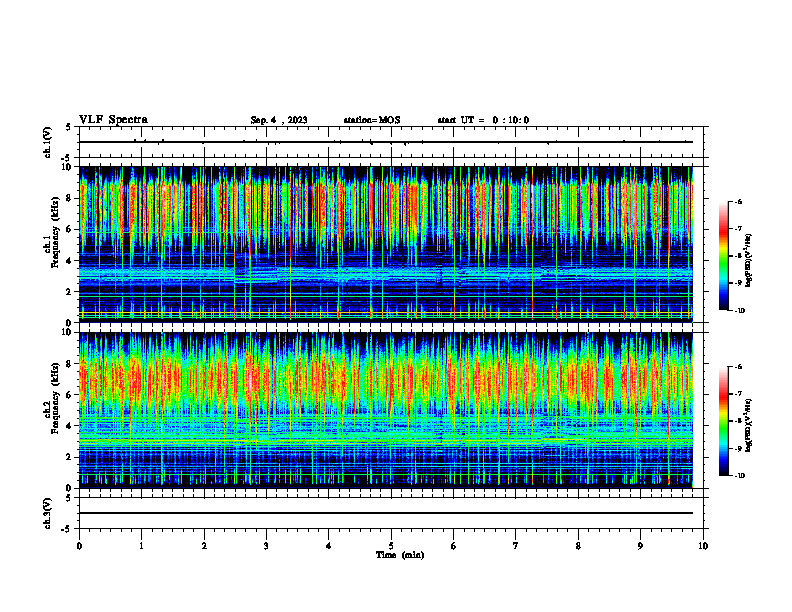Screen dimensions: 792x612
Task: Click the "VLF Spectra" plot title
Action: coord(113,119)
